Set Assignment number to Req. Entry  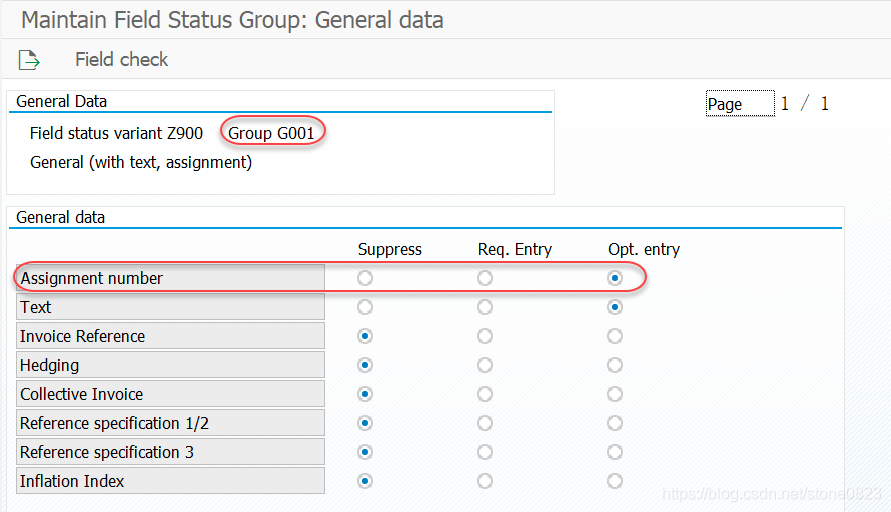pyautogui.click(x=485, y=278)
